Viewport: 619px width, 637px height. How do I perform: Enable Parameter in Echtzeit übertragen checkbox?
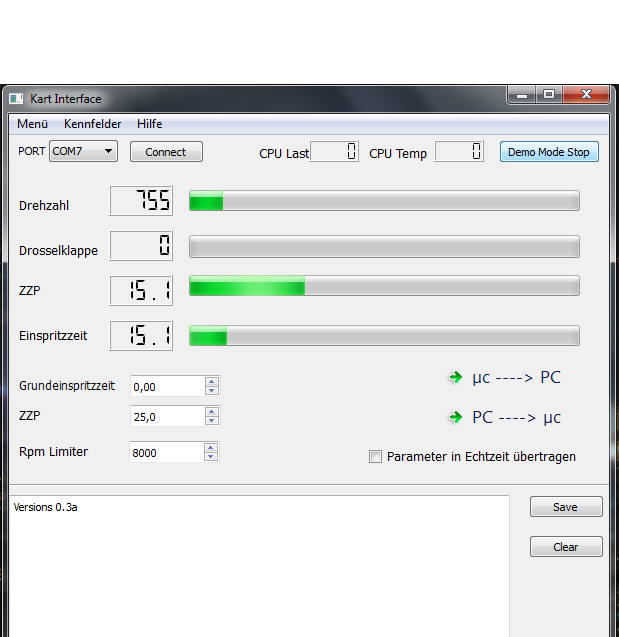click(375, 457)
